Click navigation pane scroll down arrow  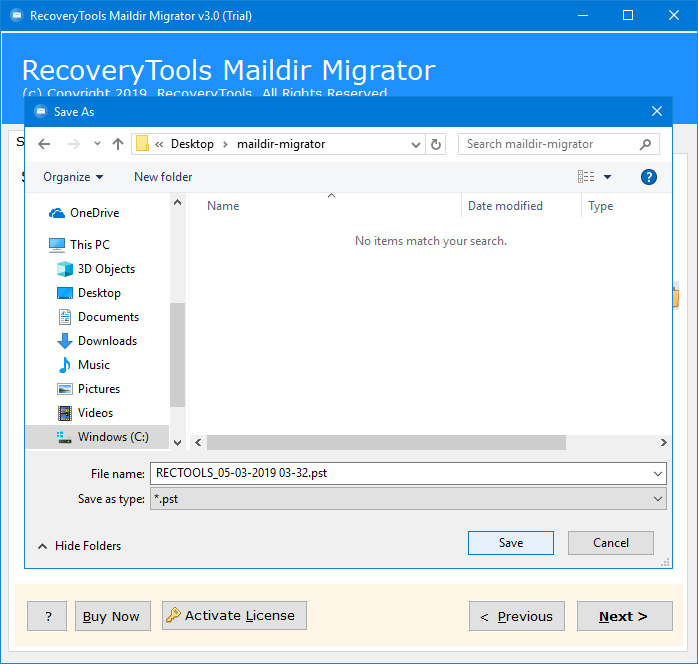[178, 443]
